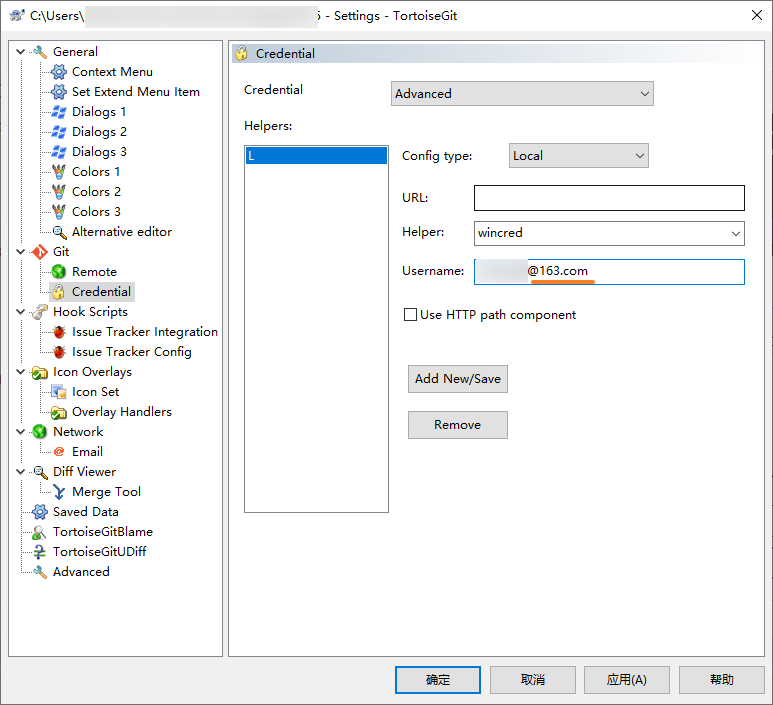Viewport: 773px width, 705px height.
Task: Click the Colors 2 icon
Action: click(59, 192)
